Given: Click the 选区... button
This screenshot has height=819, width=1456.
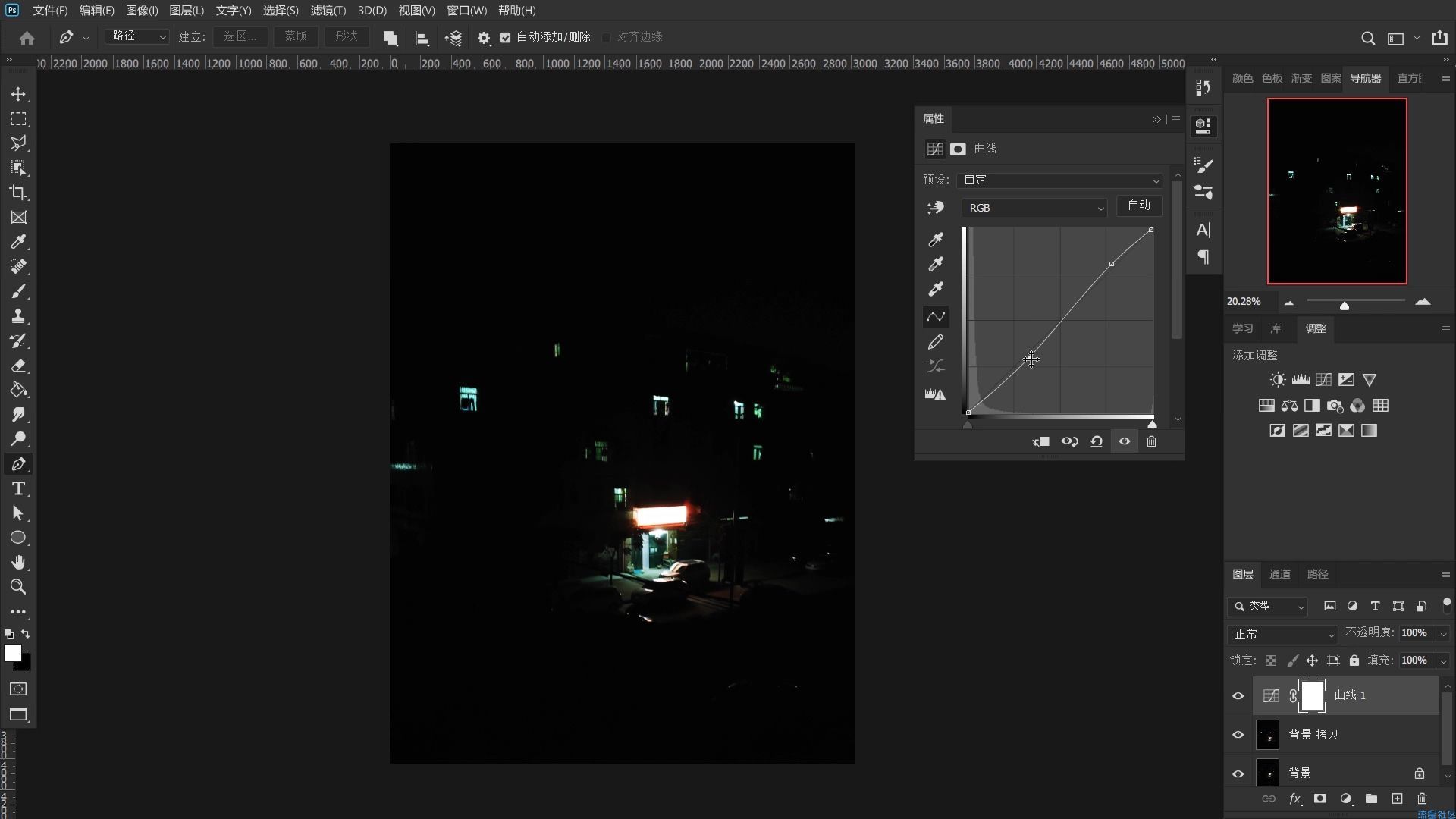Looking at the screenshot, I should (x=240, y=36).
